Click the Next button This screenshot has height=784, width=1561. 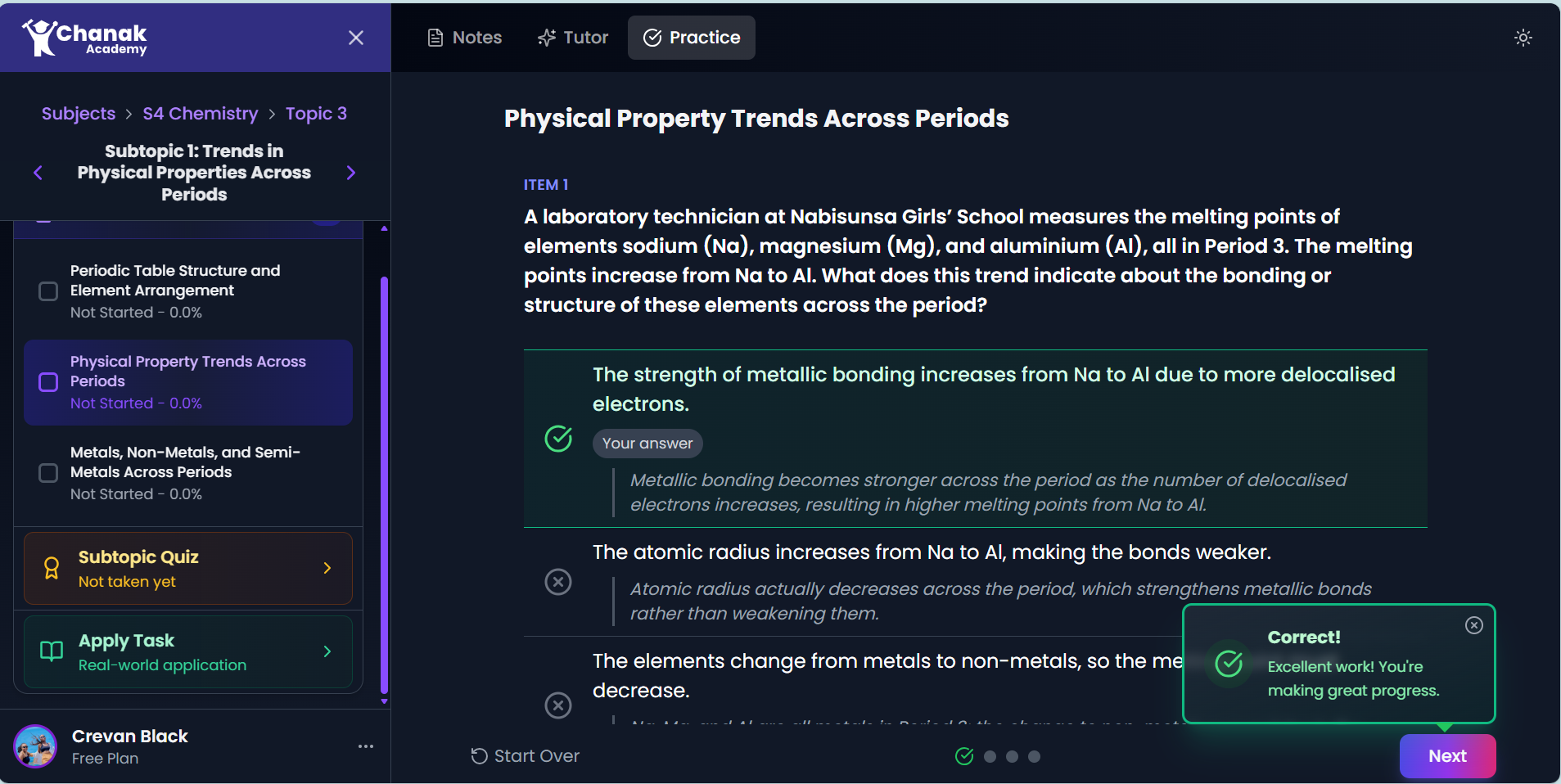(x=1446, y=756)
